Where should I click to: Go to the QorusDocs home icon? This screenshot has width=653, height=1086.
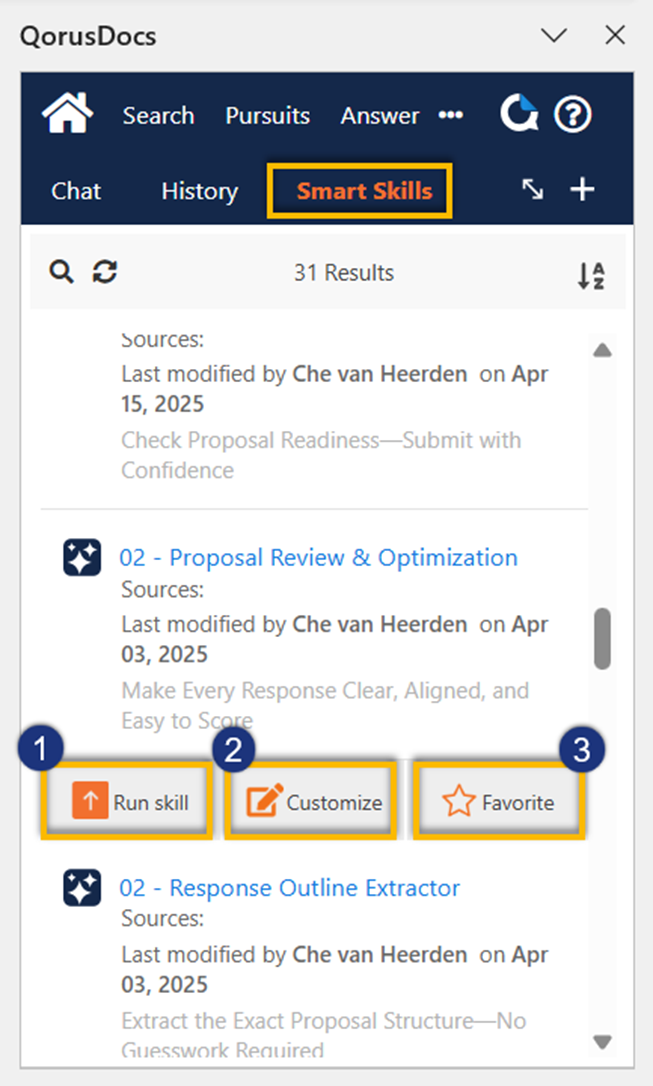(67, 115)
